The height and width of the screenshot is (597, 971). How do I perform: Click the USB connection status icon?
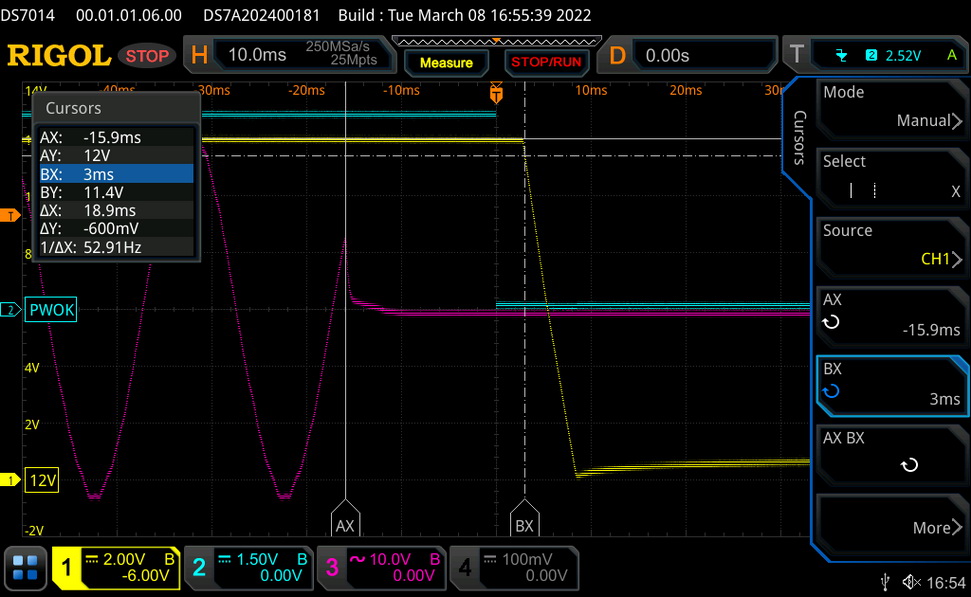coord(886,582)
